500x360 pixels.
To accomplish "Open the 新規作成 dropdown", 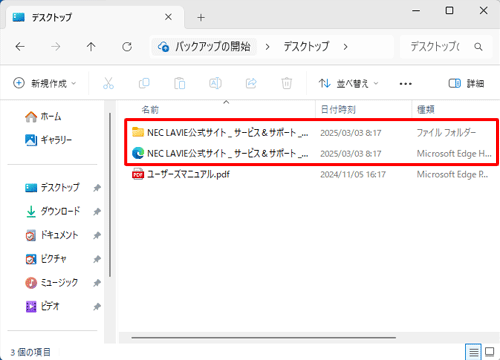I will coord(45,83).
